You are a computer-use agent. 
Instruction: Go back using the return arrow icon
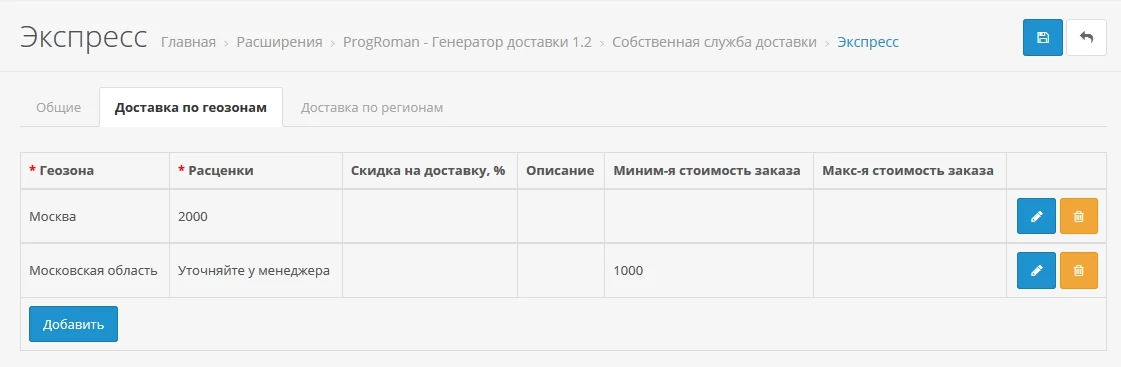1086,38
